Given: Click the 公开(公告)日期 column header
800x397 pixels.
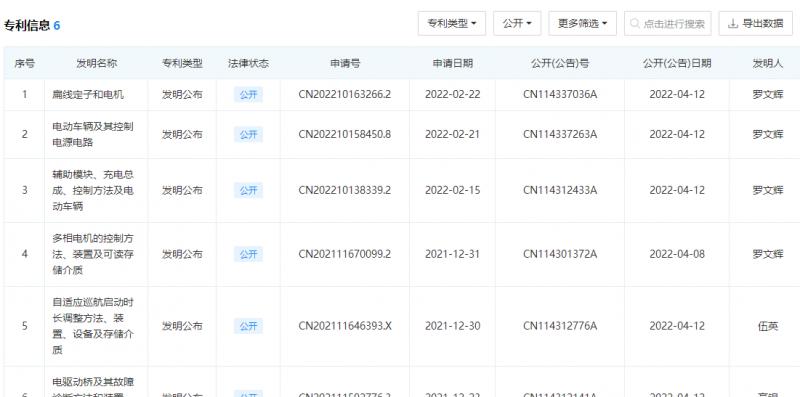Looking at the screenshot, I should (677, 63).
